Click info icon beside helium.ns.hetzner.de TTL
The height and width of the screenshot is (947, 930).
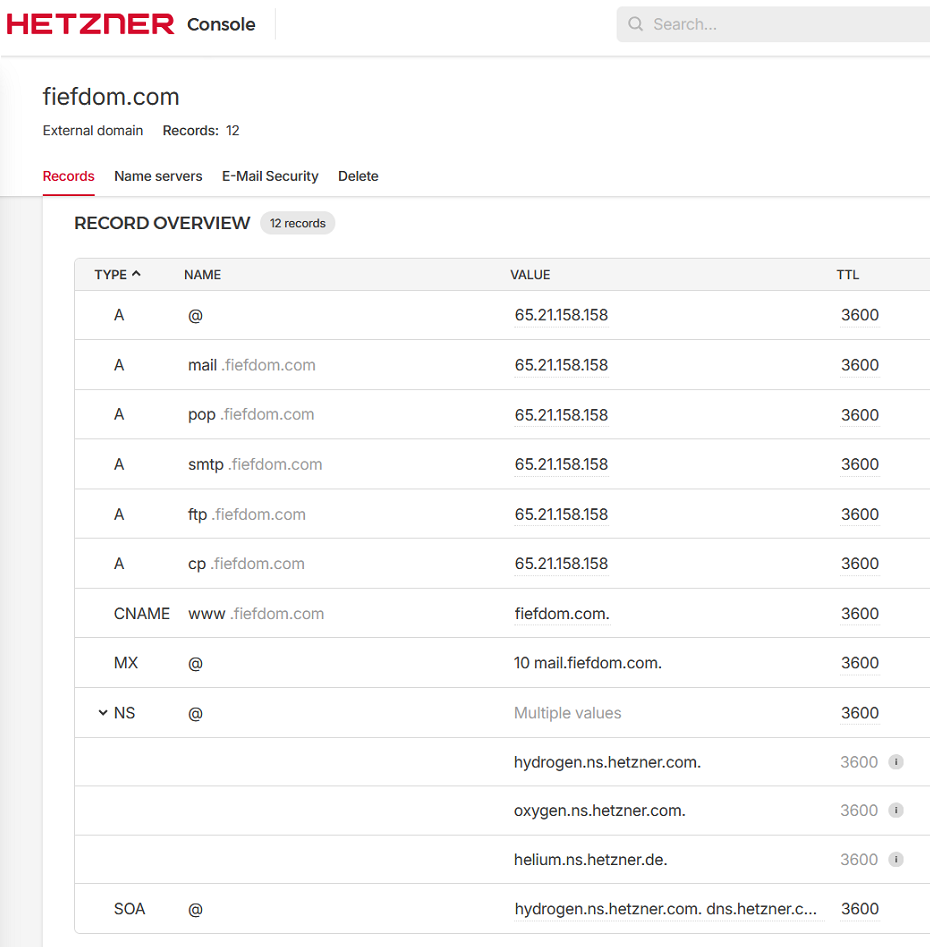tap(896, 860)
